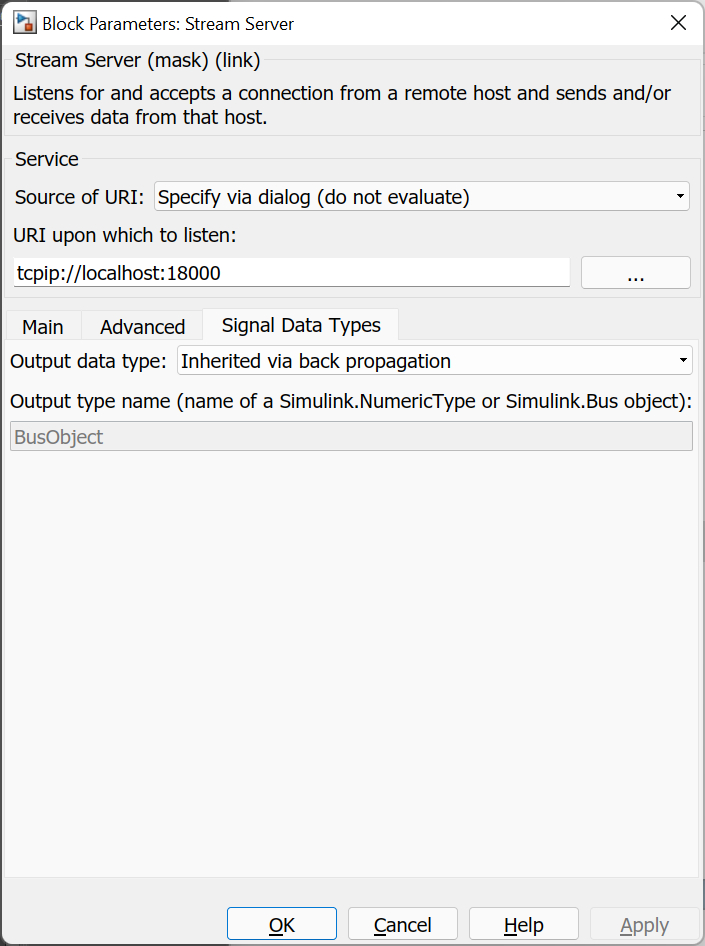
Task: Click the arrow on Output data type selector
Action: (x=684, y=360)
